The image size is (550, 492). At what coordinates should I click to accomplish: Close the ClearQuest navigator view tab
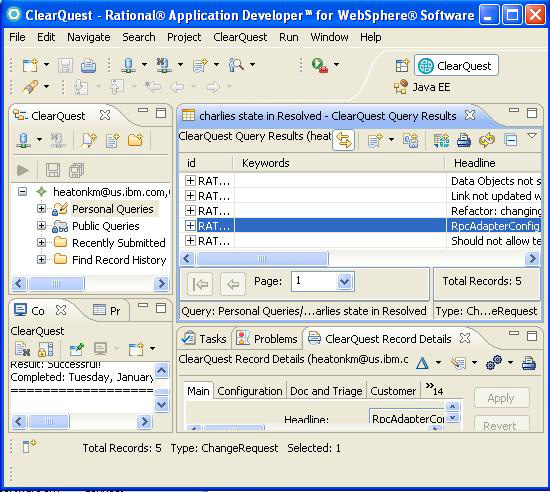click(105, 115)
